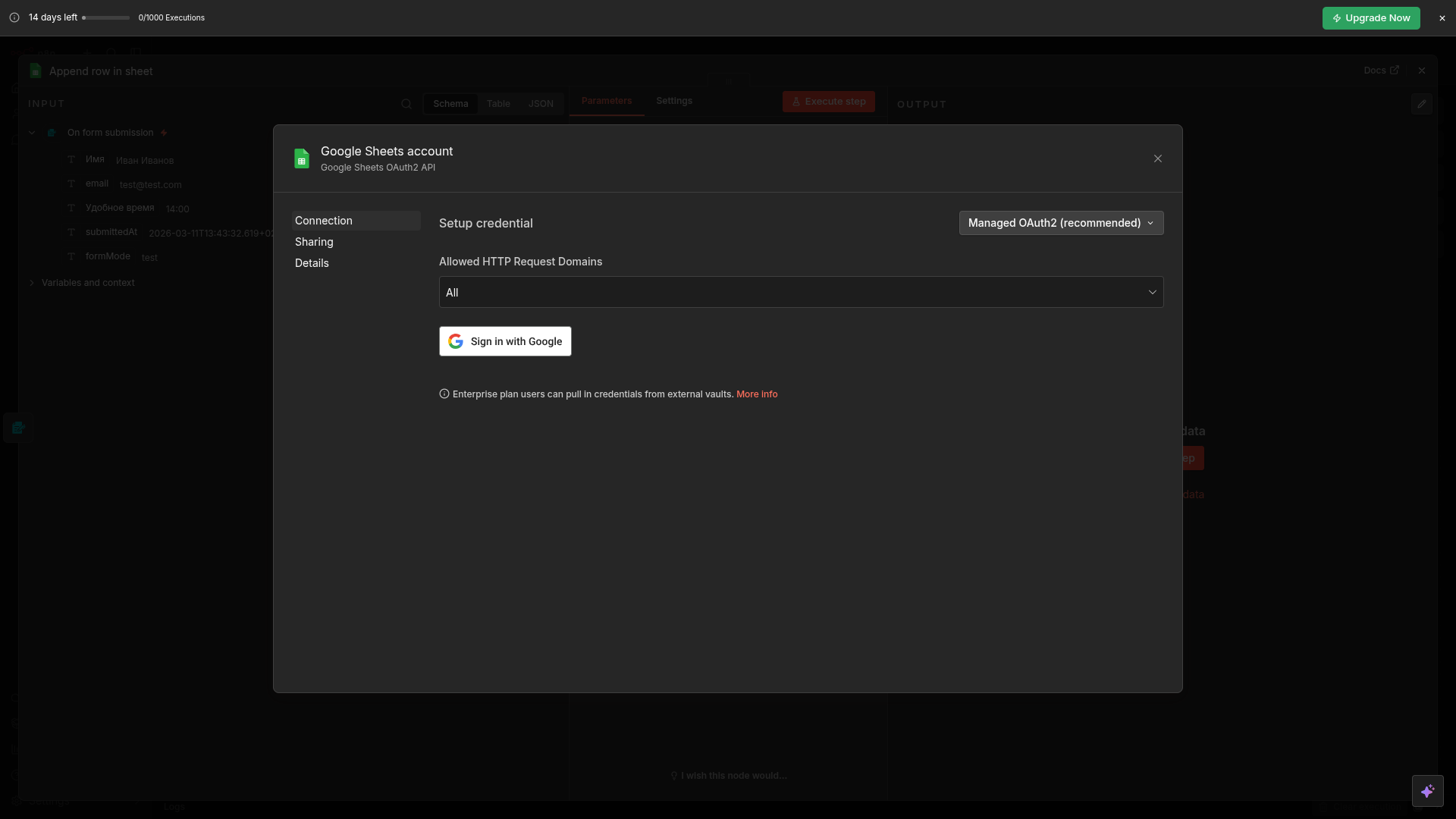Dismiss the trial banner with the X
1456x819 pixels.
(1442, 18)
